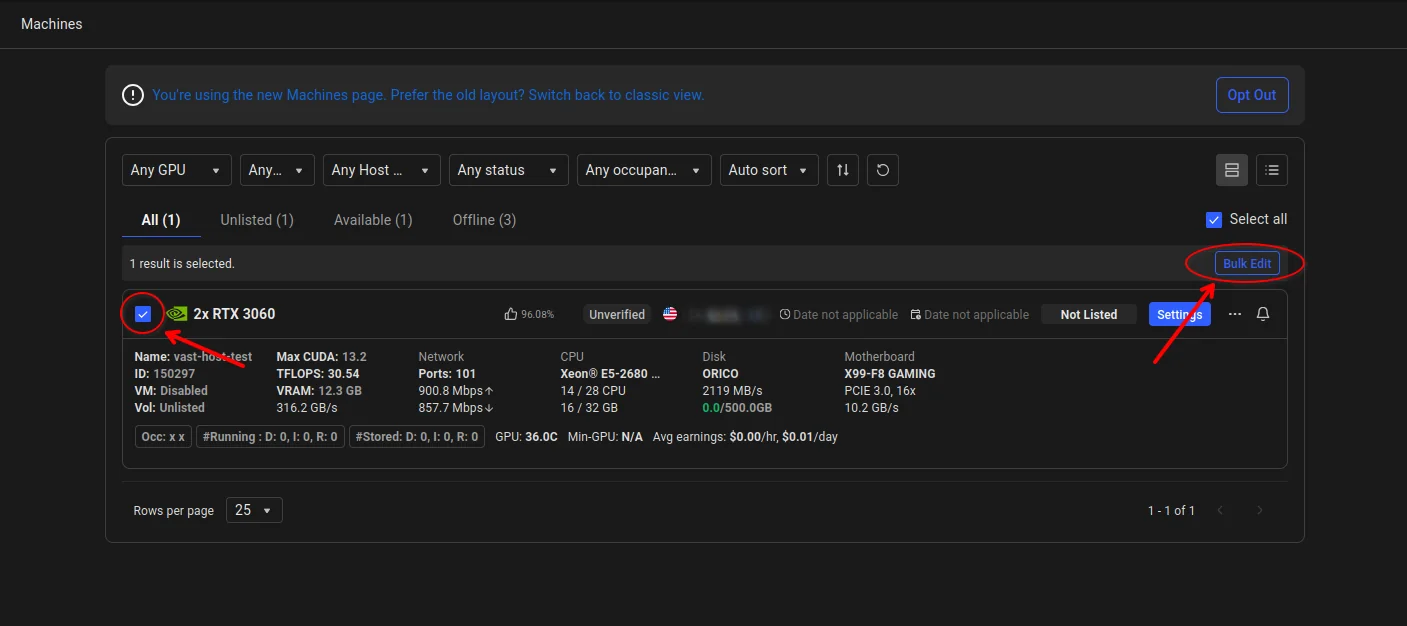Open the truncated 'Any...' filter dropdown
The height and width of the screenshot is (626, 1407).
277,170
